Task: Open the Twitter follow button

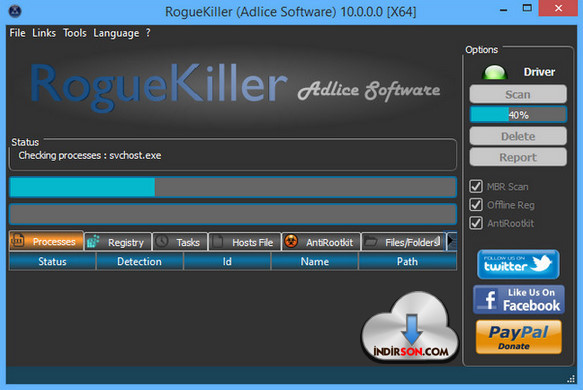Action: coord(518,264)
